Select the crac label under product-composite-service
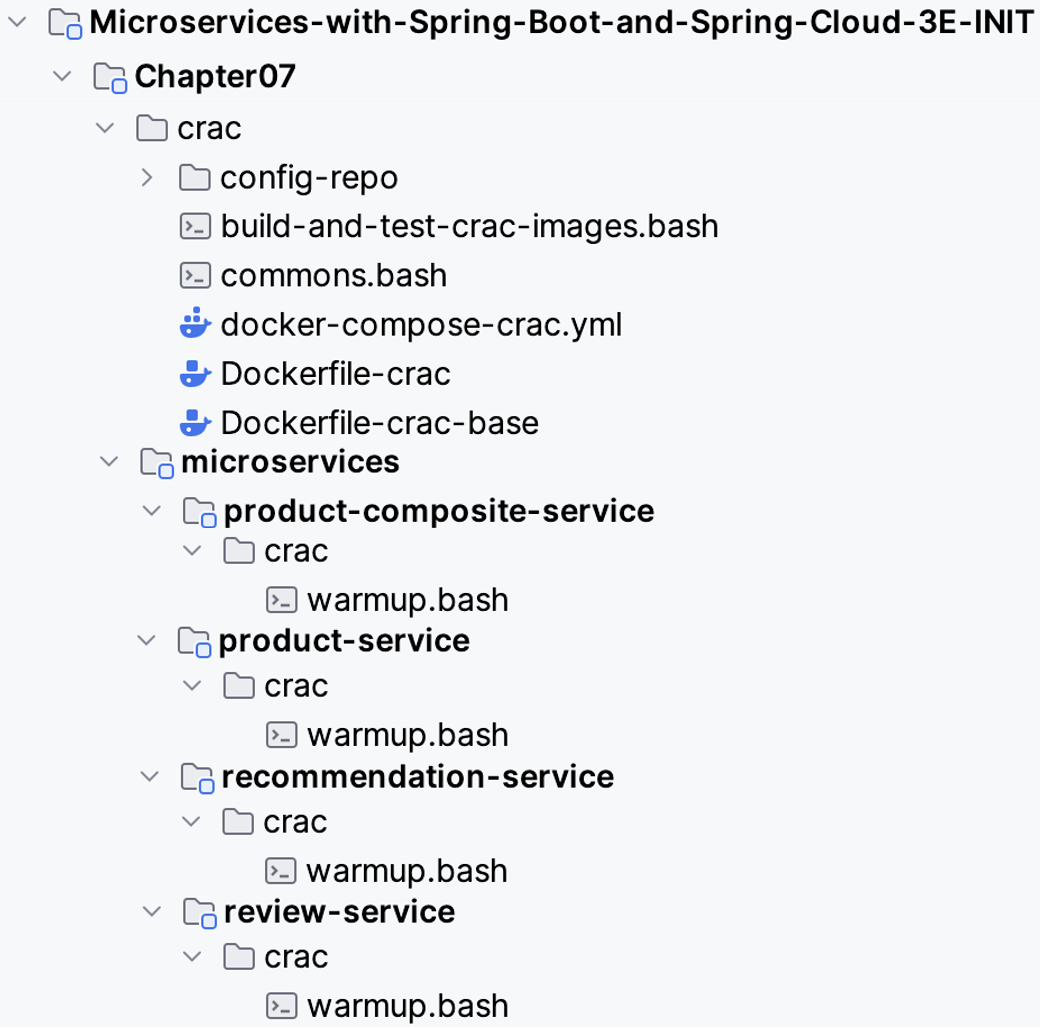The image size is (1040, 1028). (x=296, y=551)
